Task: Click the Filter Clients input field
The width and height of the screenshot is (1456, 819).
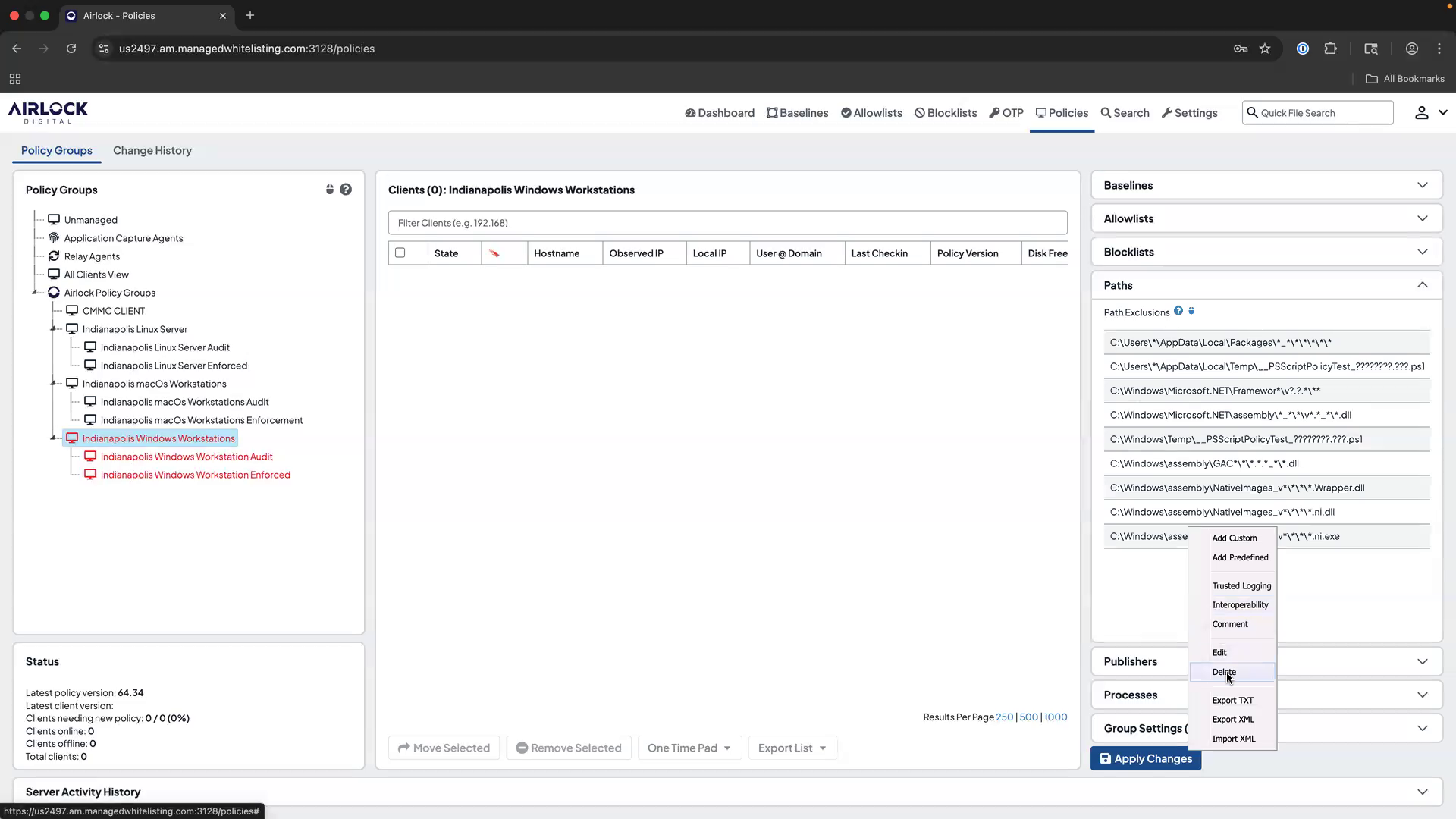Action: [727, 222]
